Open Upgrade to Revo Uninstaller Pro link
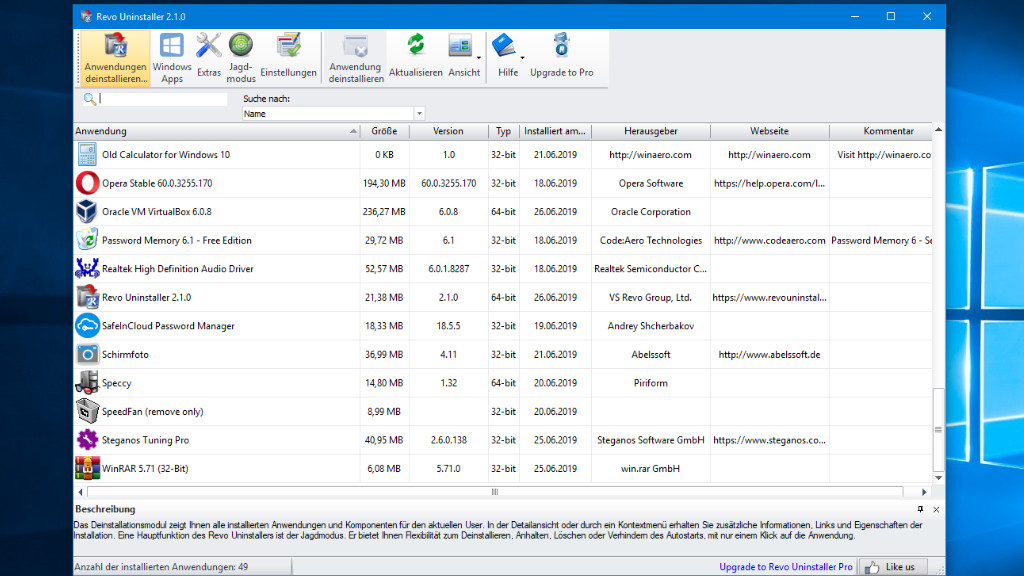 (785, 567)
